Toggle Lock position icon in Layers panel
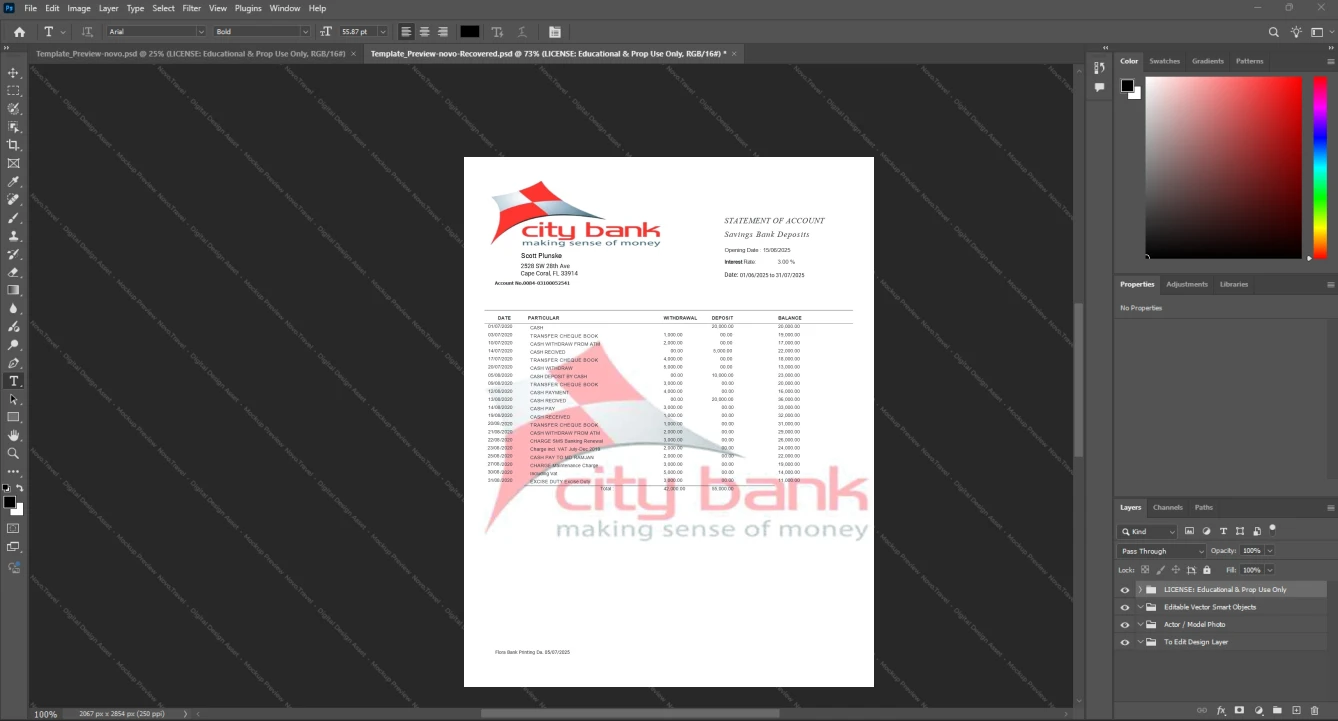Viewport: 1338px width, 721px height. (x=1176, y=570)
